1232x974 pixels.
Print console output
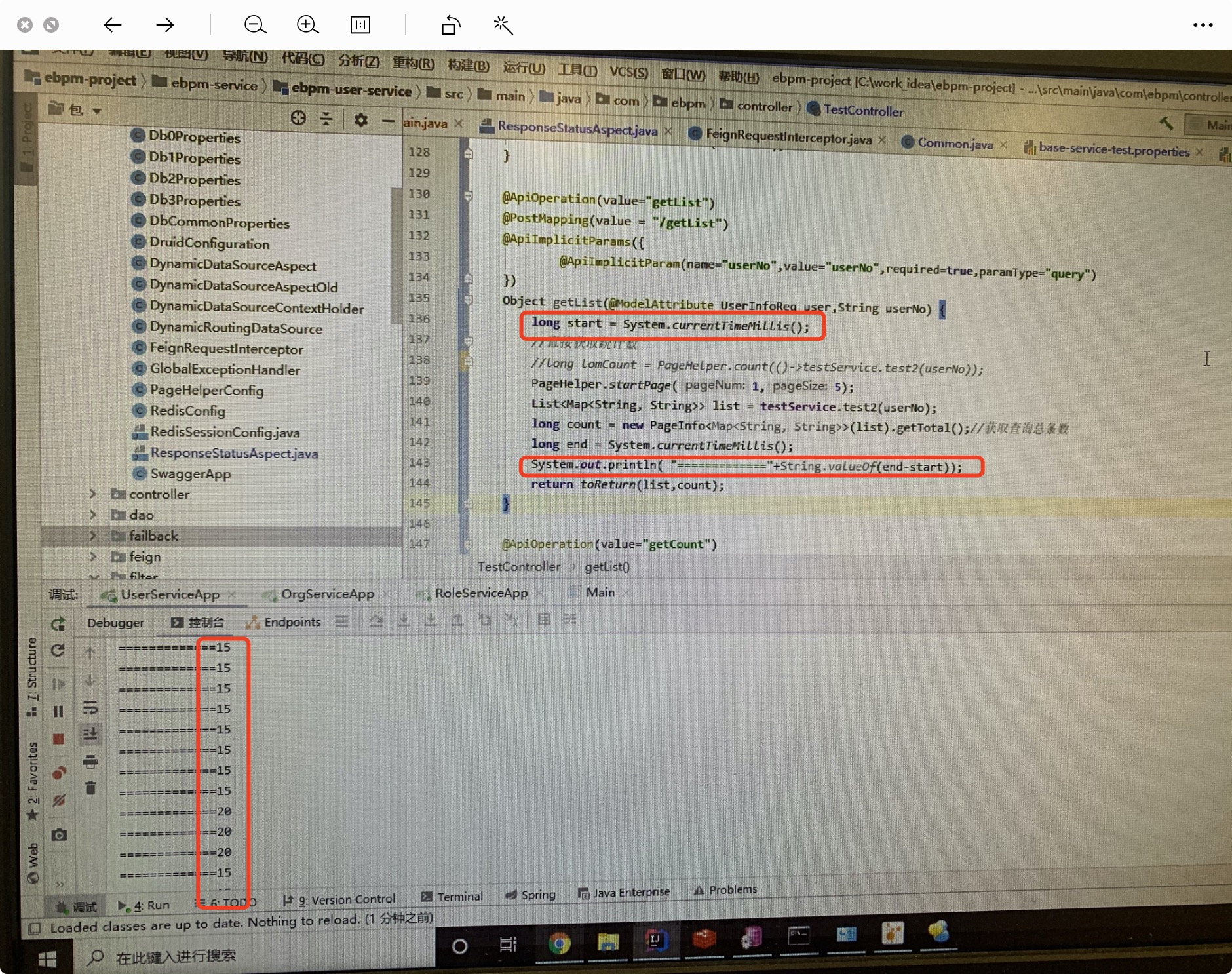(x=90, y=761)
